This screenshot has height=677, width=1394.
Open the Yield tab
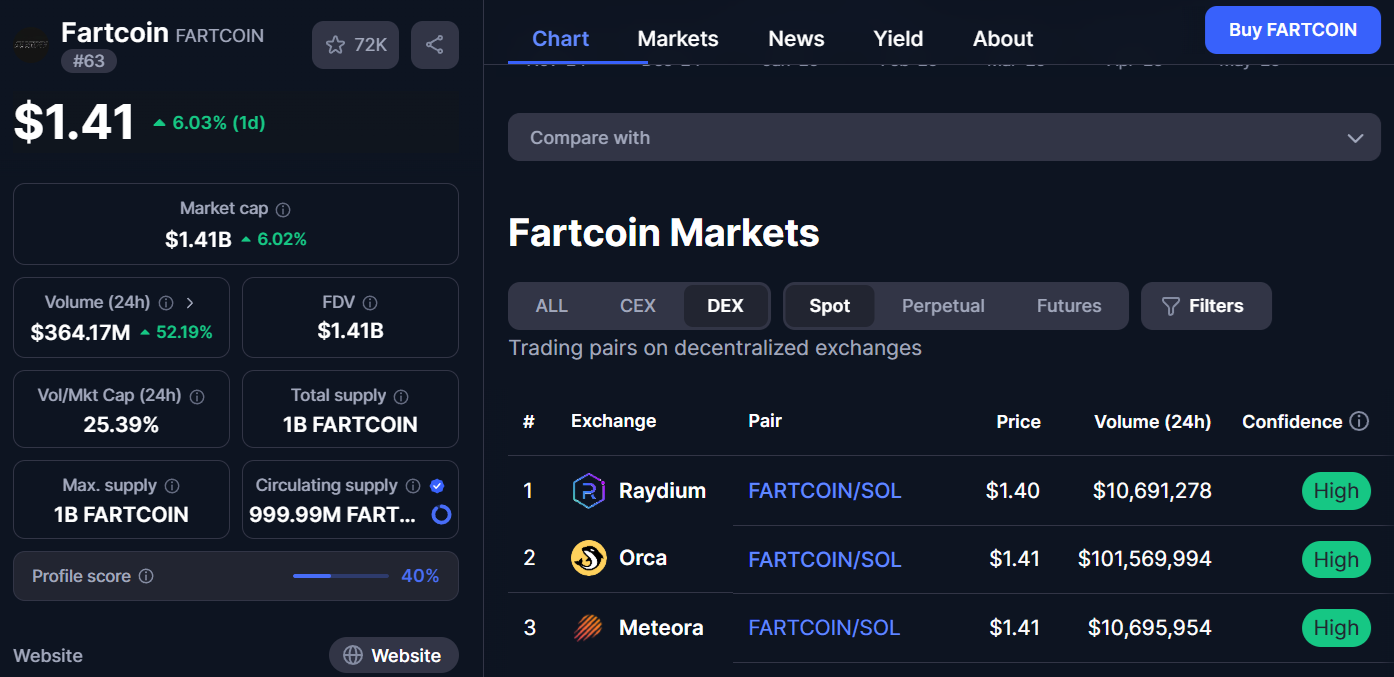[x=898, y=39]
